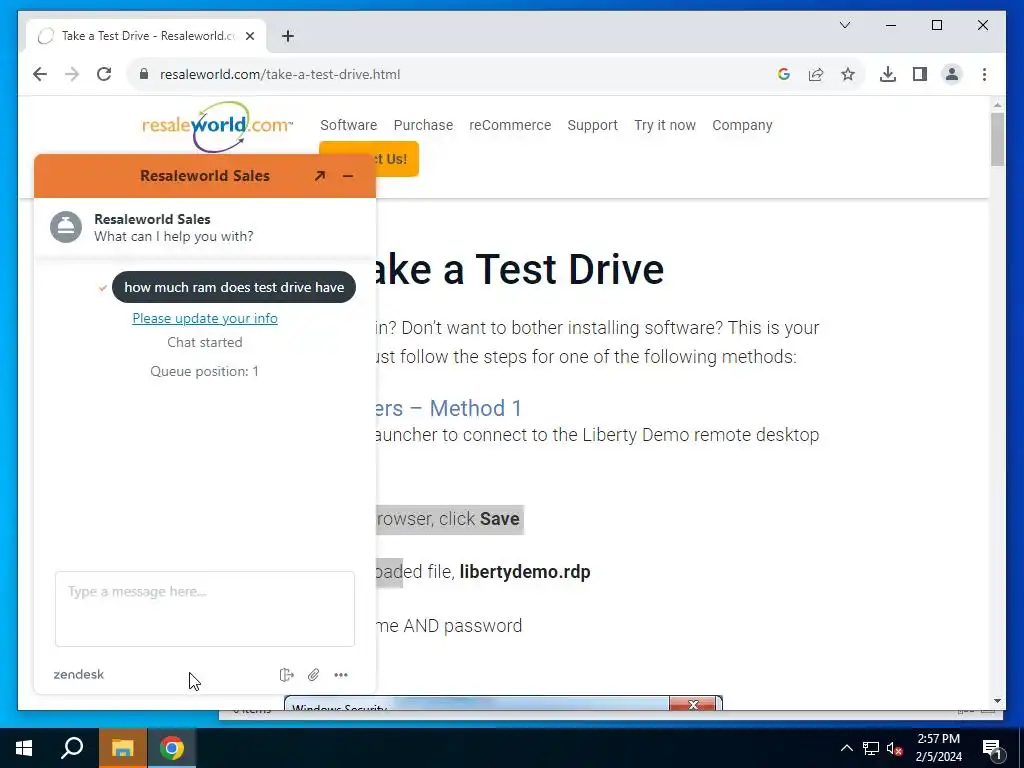Click the Type a message field
This screenshot has width=1024, height=768.
click(205, 609)
